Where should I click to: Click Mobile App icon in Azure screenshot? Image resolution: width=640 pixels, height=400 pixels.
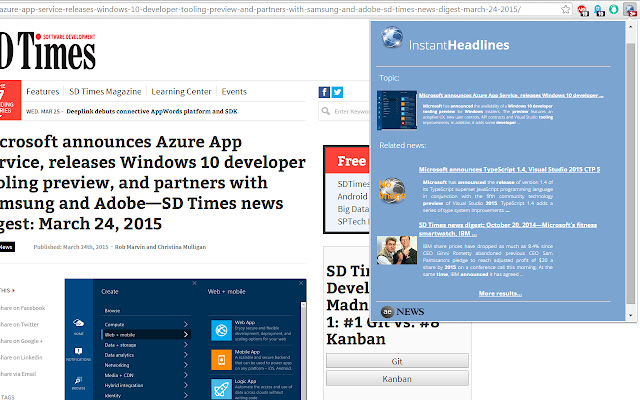[221, 360]
